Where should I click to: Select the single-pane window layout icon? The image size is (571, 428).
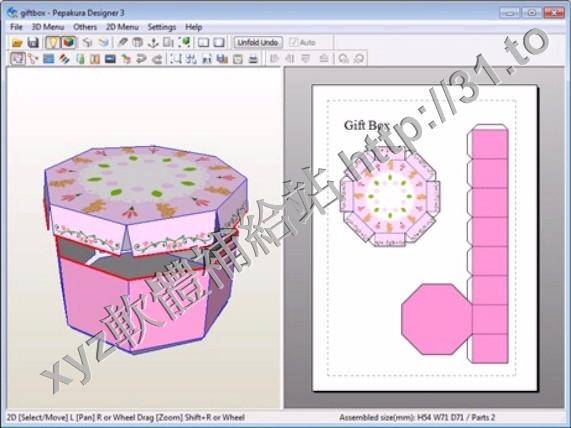point(219,43)
